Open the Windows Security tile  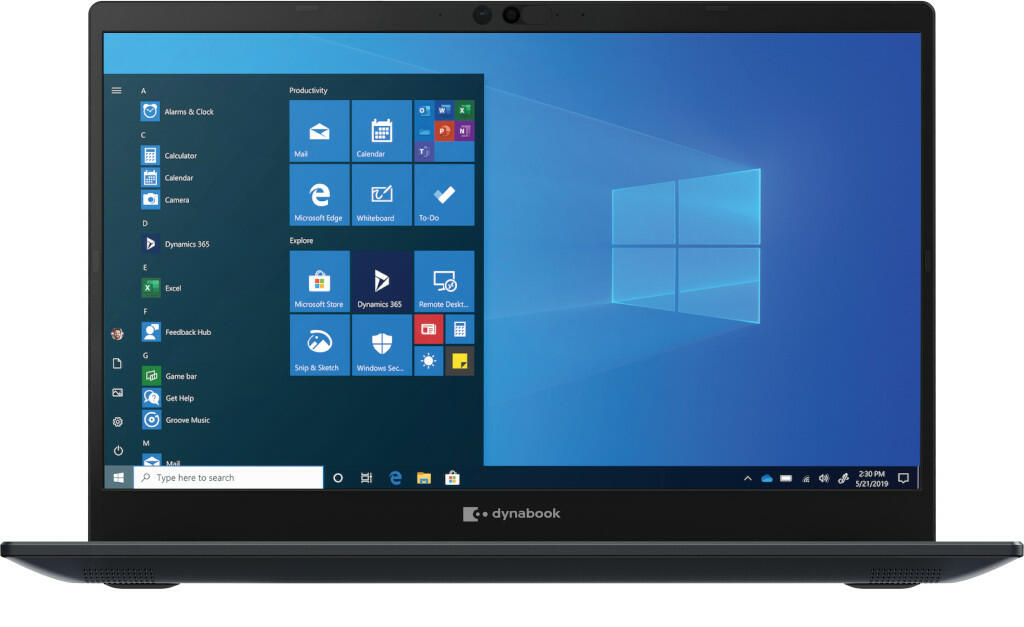click(381, 345)
